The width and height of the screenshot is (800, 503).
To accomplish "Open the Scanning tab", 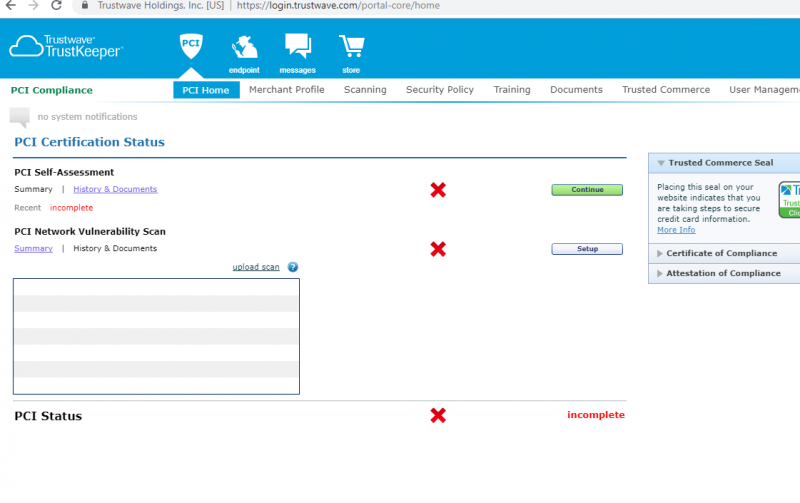I will coord(365,90).
